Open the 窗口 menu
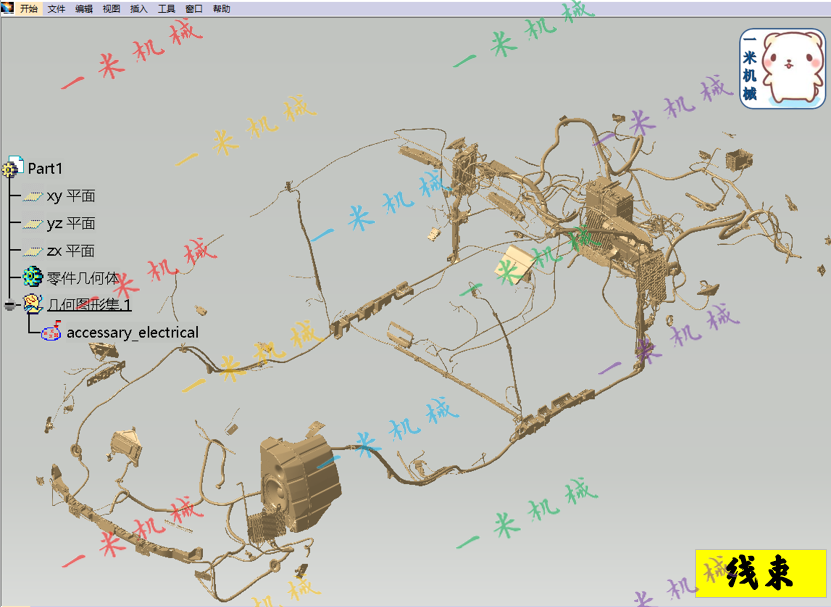831x607 pixels. click(x=194, y=8)
